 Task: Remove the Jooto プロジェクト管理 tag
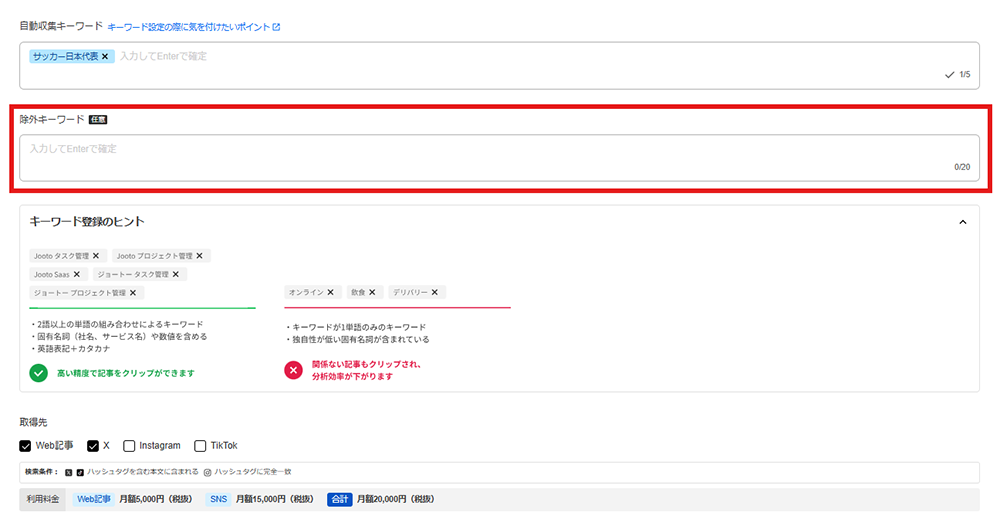click(x=200, y=256)
